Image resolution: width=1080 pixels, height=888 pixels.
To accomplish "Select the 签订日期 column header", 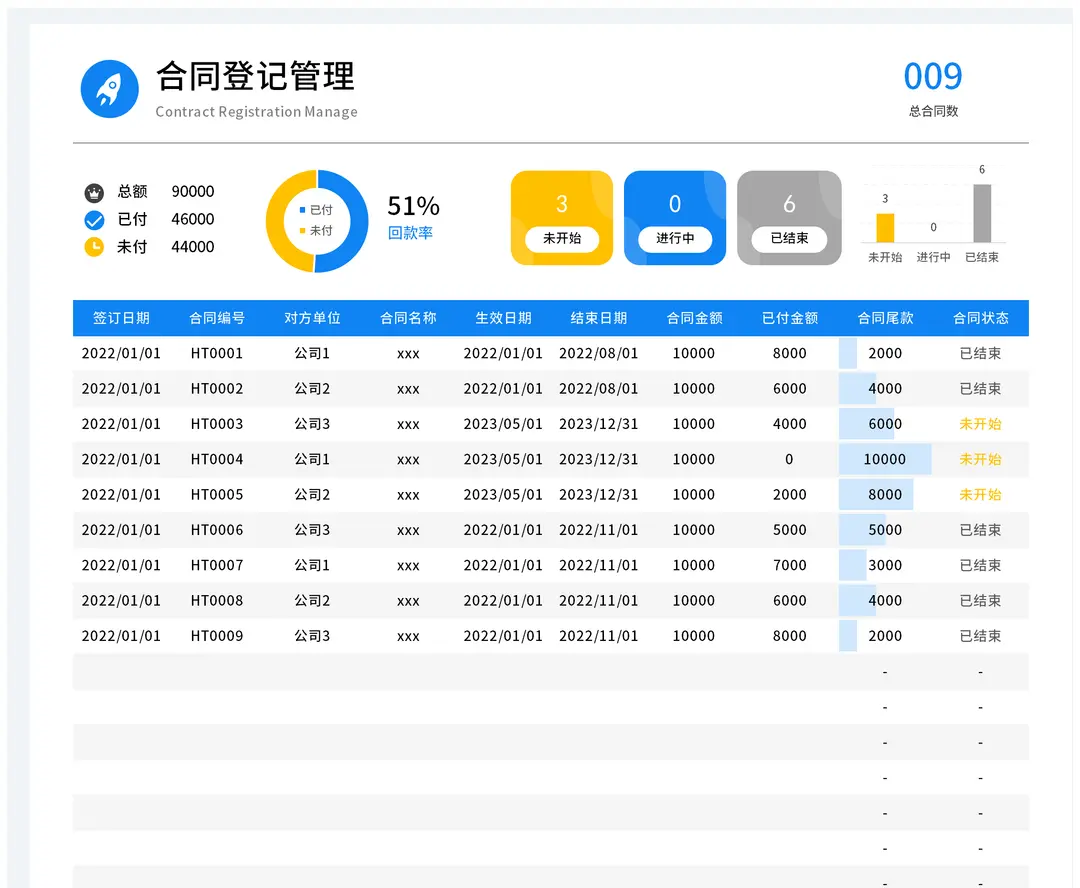I will tap(121, 318).
